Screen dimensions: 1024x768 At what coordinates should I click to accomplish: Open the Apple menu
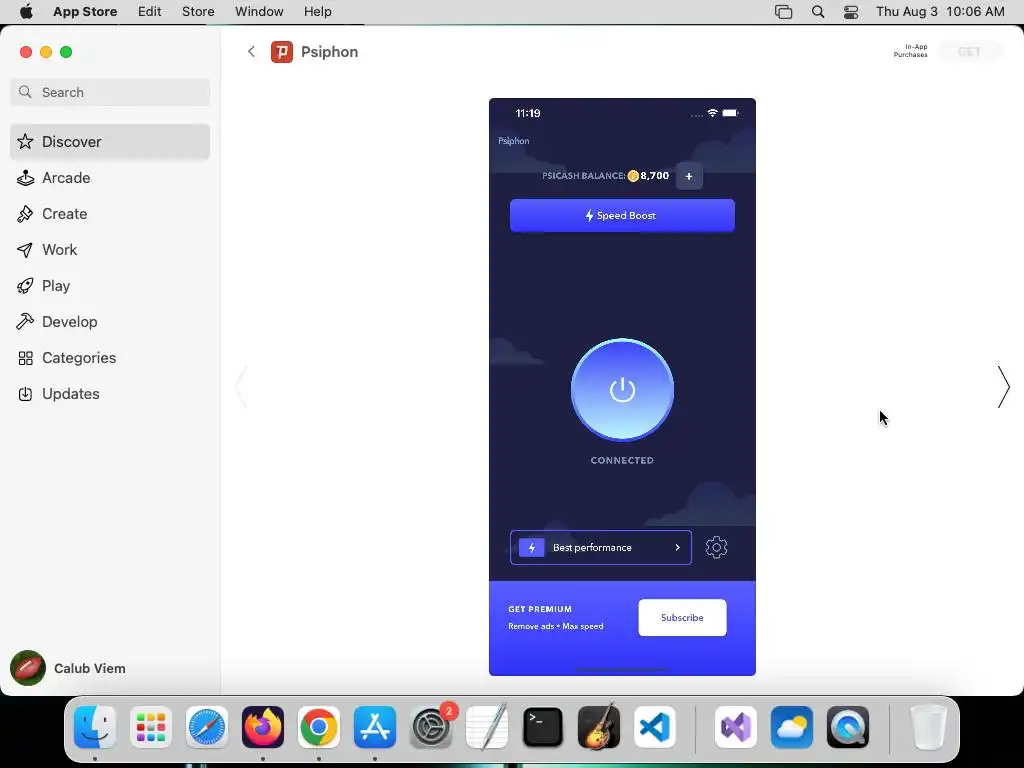point(26,12)
